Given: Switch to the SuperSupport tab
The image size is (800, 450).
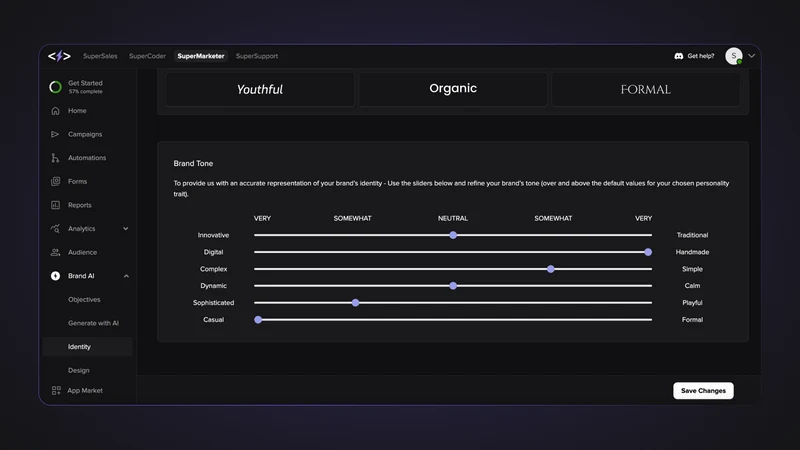Looking at the screenshot, I should 257,56.
